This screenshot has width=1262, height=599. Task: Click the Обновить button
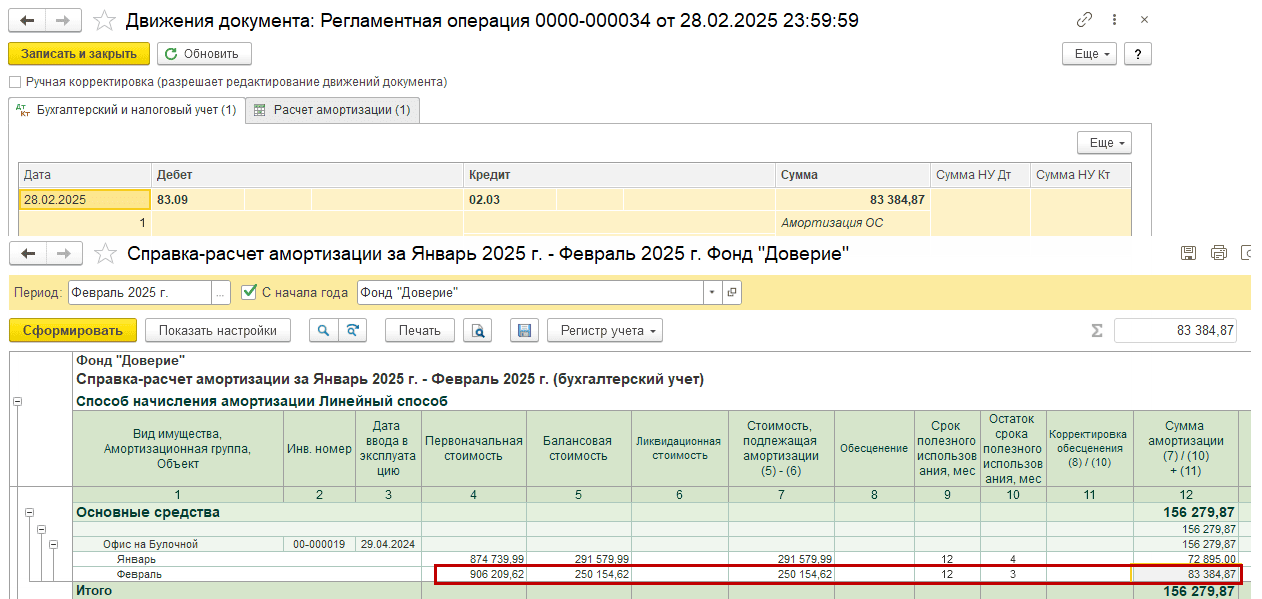coord(204,54)
